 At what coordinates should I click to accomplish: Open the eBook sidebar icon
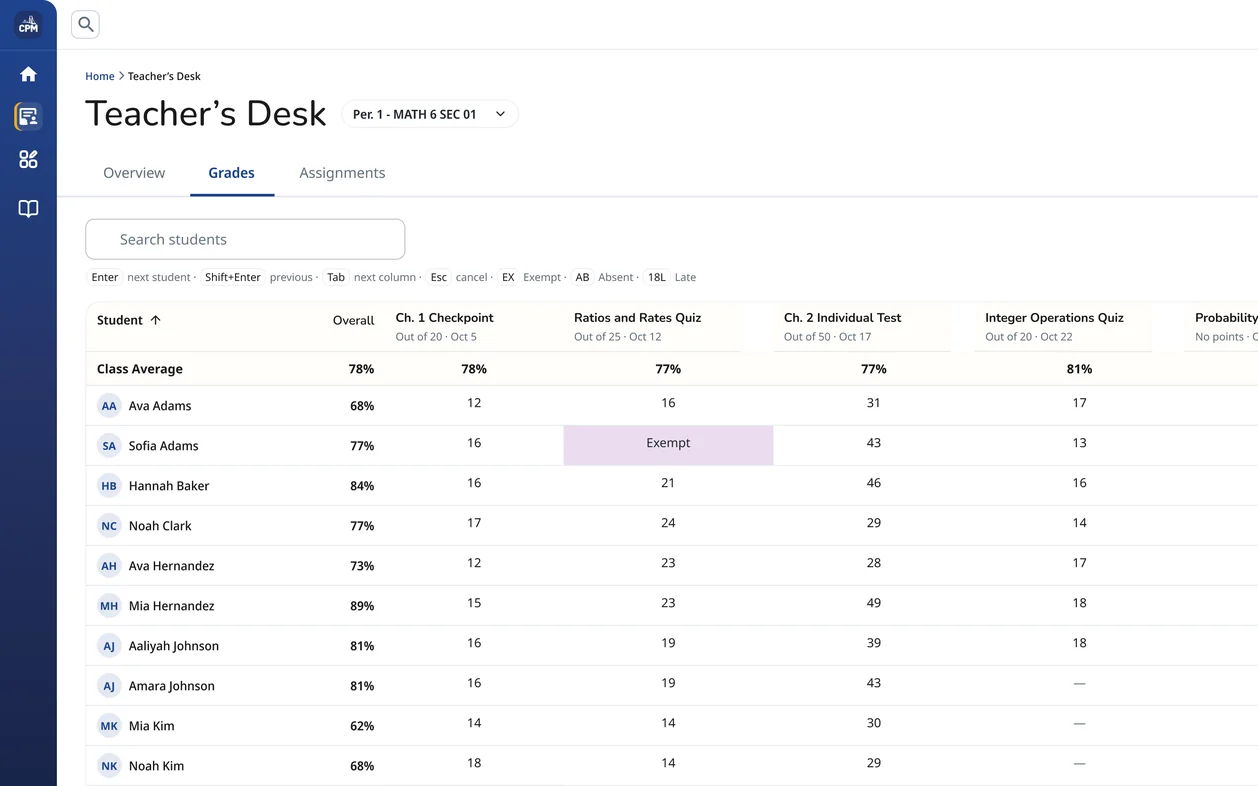click(x=28, y=208)
